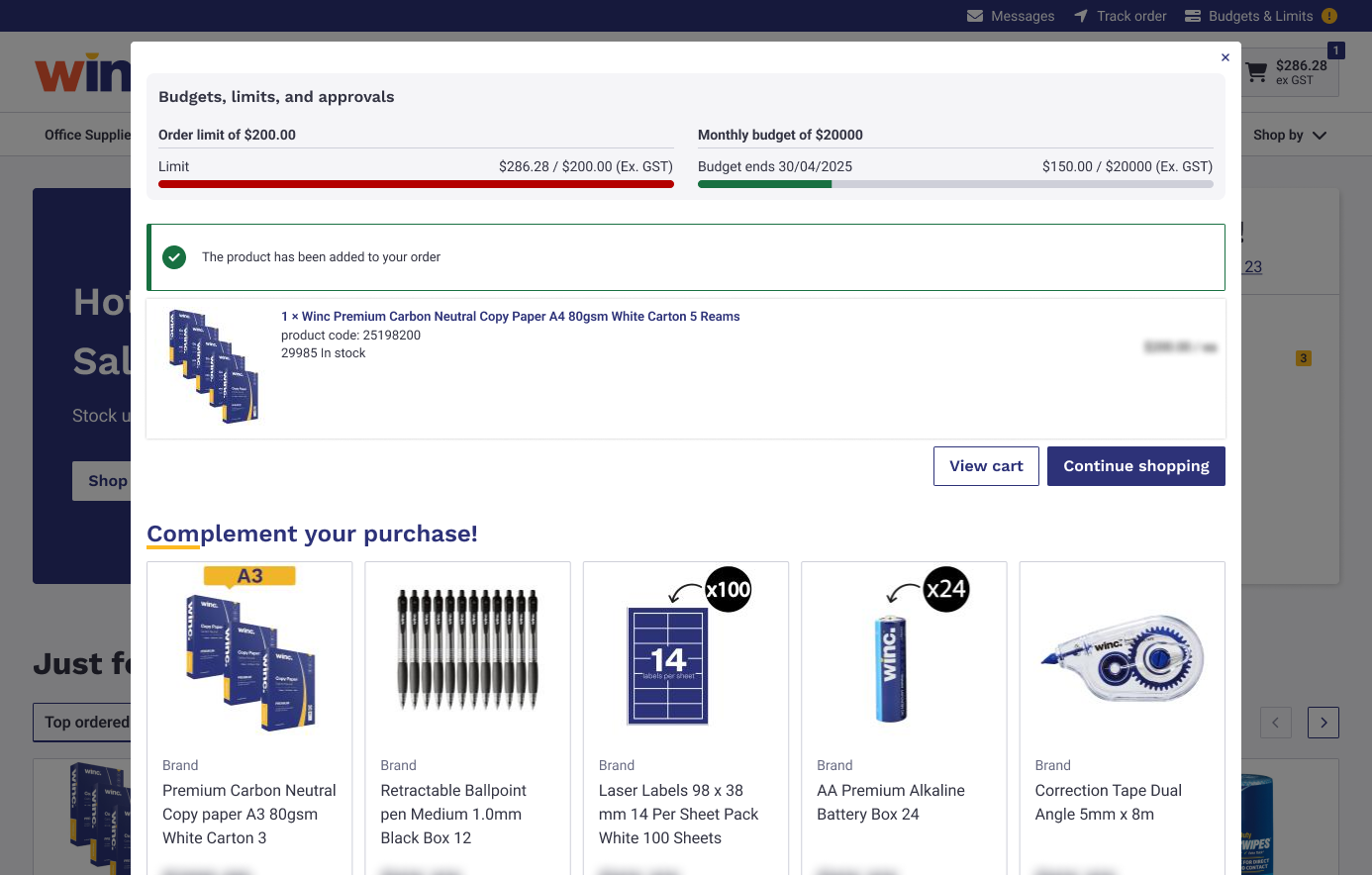Screen dimensions: 1372x875
Task: Click the Winc logo in background header
Action: tap(83, 73)
